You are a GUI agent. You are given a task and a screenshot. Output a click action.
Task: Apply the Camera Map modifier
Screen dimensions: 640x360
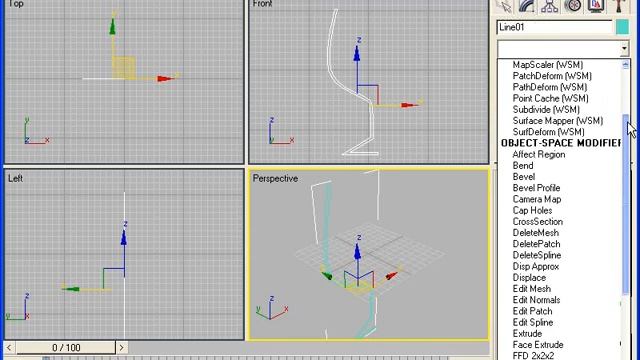(x=537, y=199)
